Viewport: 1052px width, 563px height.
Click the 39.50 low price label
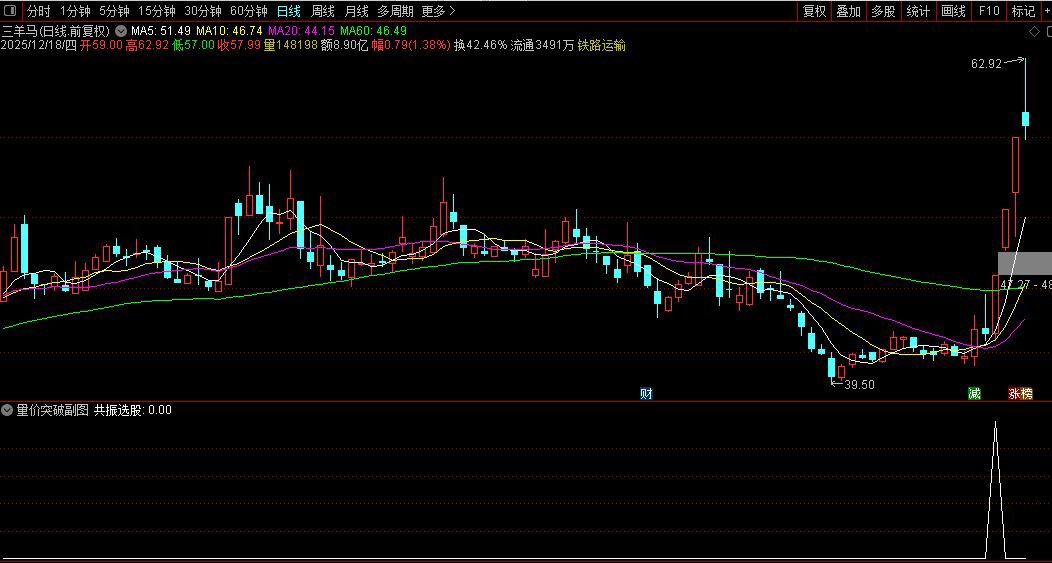click(859, 385)
